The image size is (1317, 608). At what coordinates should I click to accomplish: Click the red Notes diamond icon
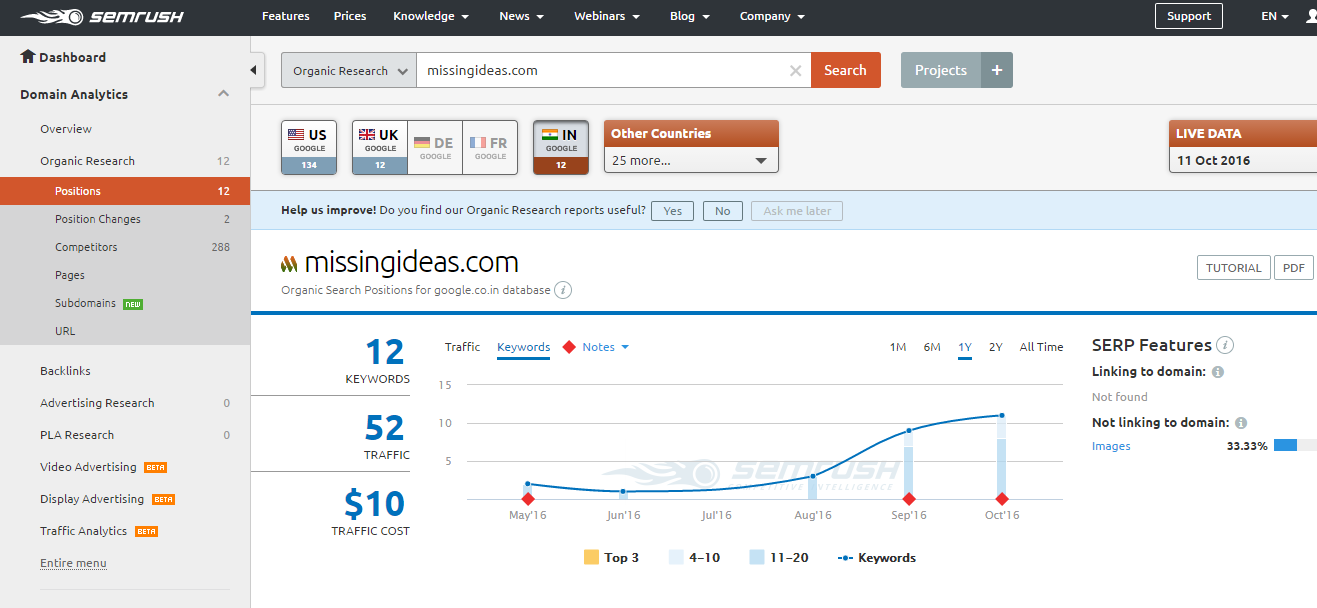pyautogui.click(x=569, y=347)
